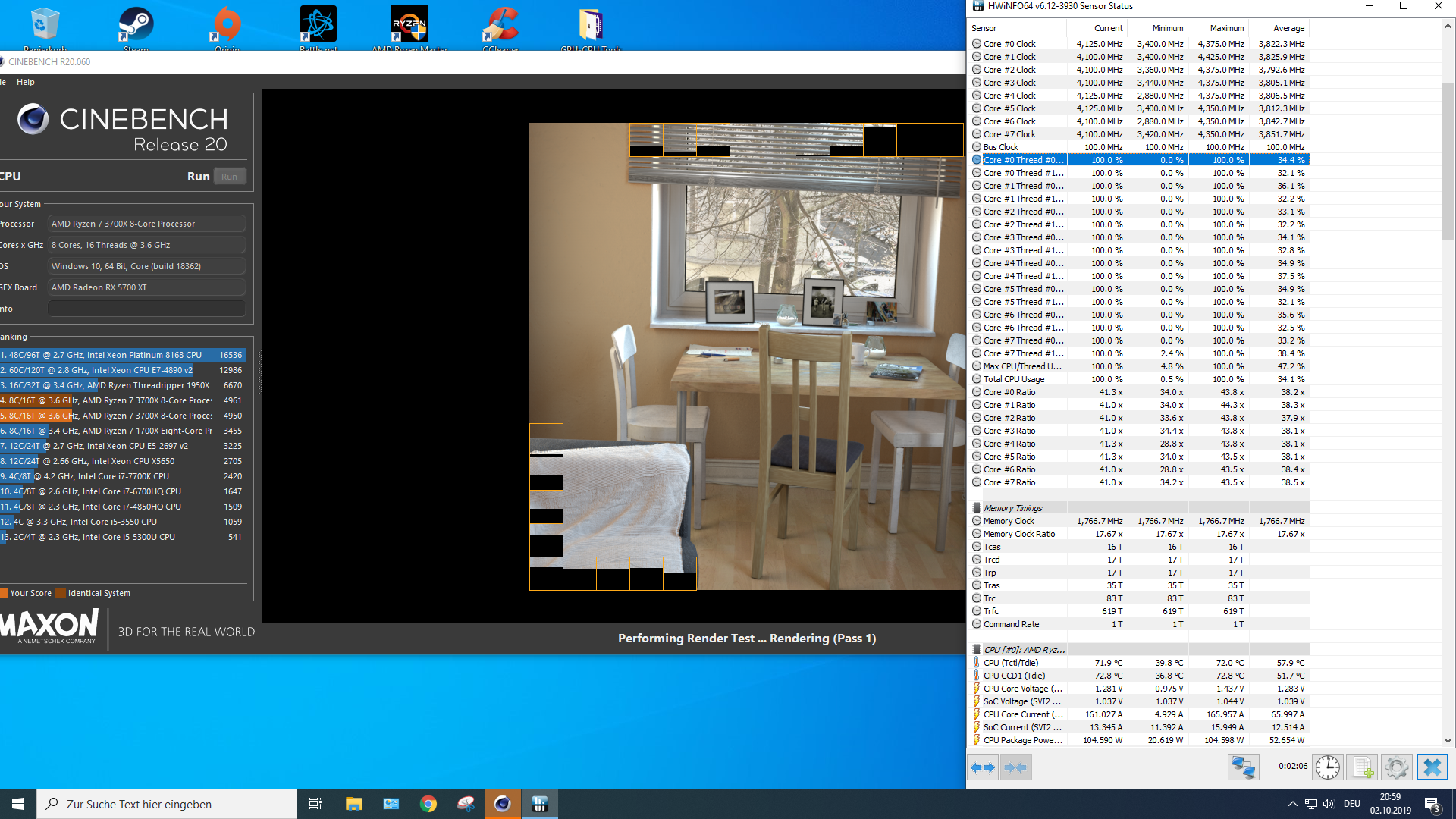Click into the Windows taskbar search box
The width and height of the screenshot is (1456, 819).
(x=167, y=804)
